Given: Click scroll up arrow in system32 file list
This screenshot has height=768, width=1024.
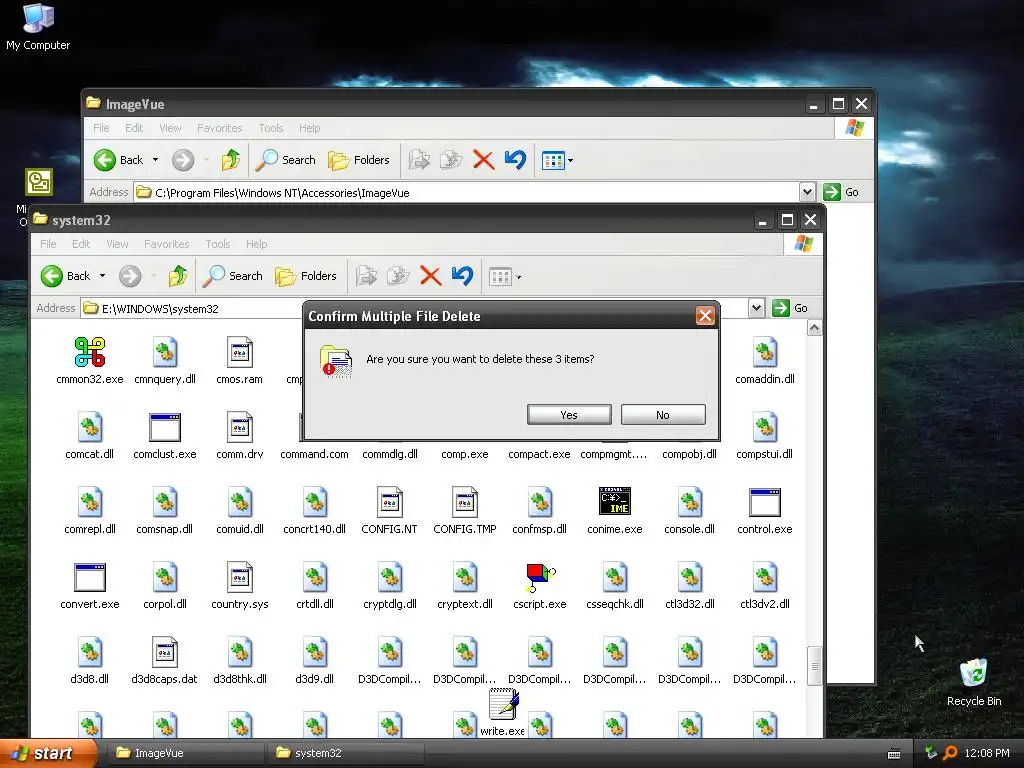Looking at the screenshot, I should coord(814,328).
